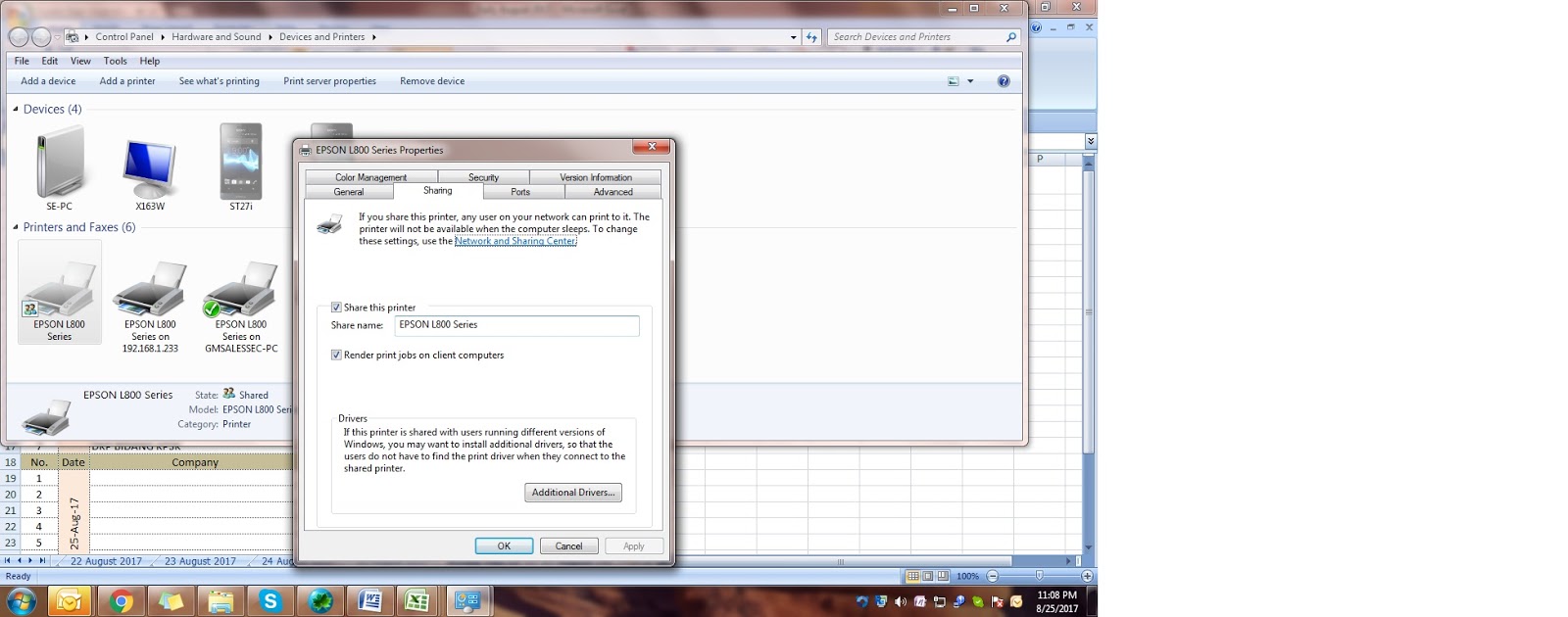1568x617 pixels.
Task: Open Excel from the taskbar
Action: (x=418, y=601)
